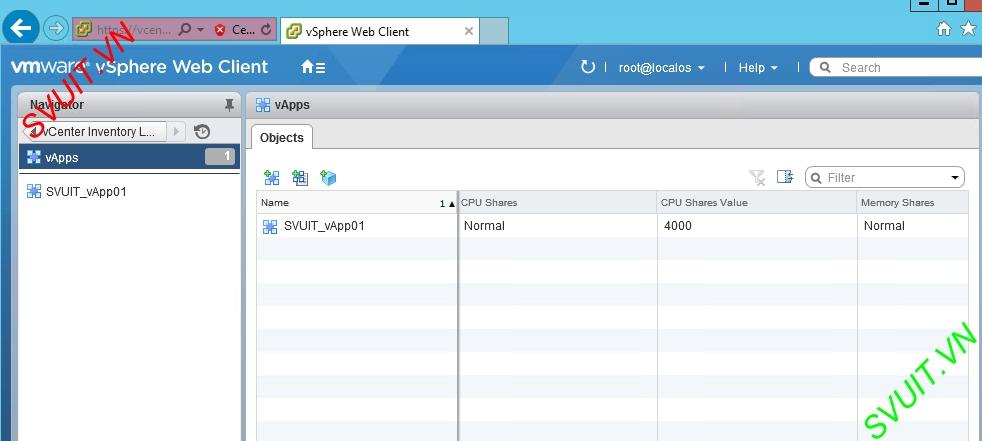Sort by the CPU Shares column header
This screenshot has width=982, height=441.
tap(557, 203)
